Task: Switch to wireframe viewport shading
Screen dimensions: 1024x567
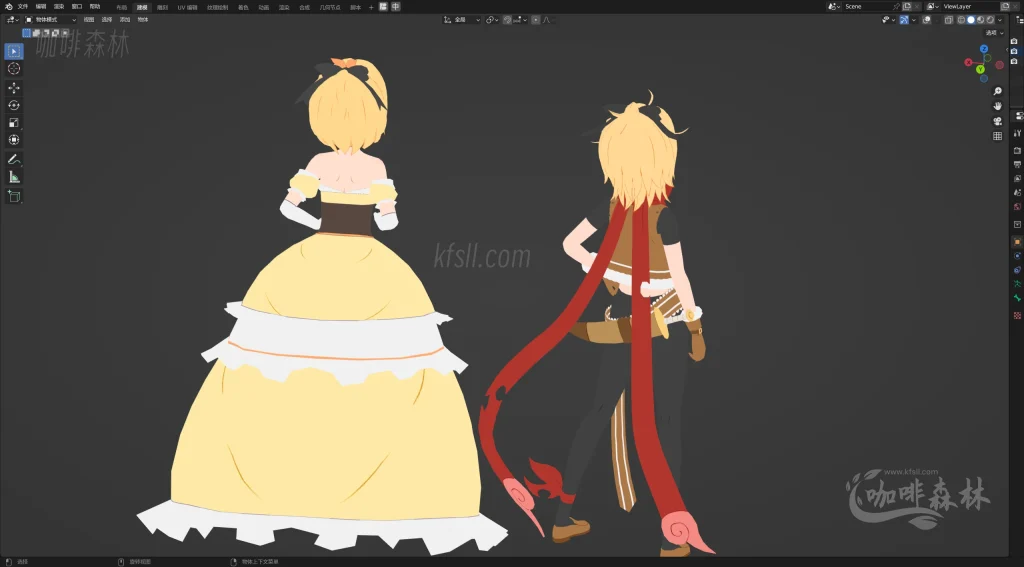Action: click(x=961, y=20)
